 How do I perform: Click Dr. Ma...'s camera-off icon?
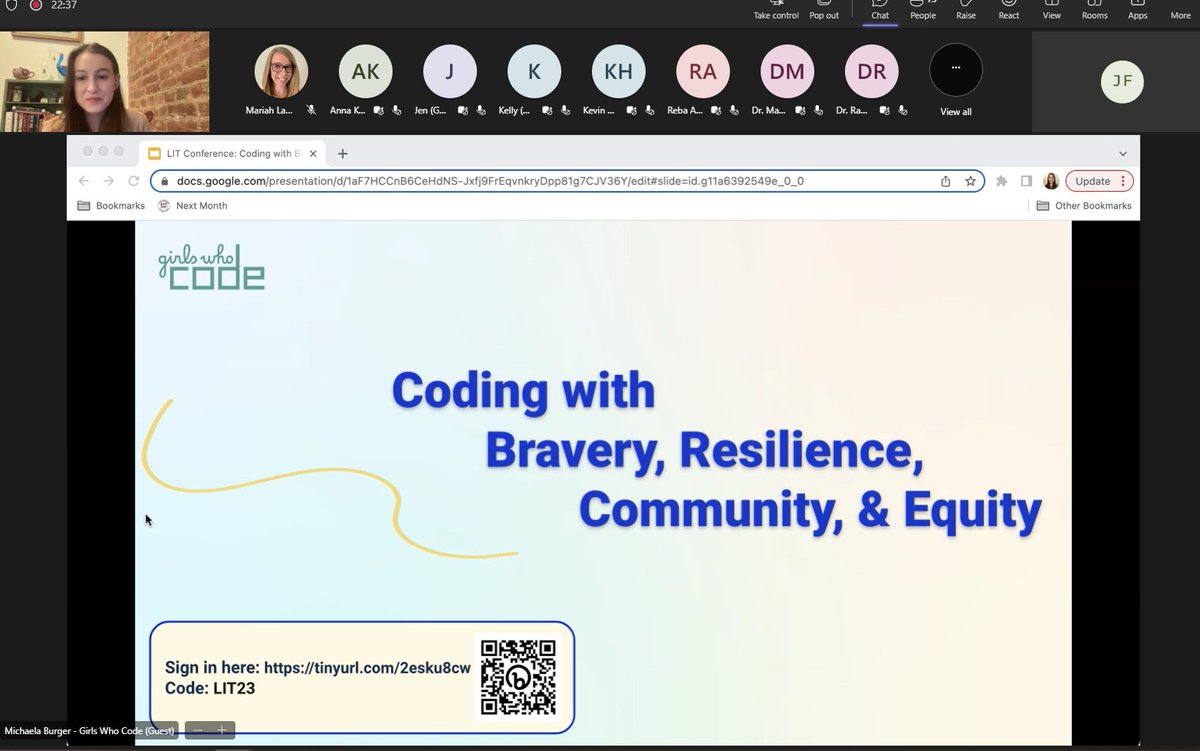click(801, 111)
